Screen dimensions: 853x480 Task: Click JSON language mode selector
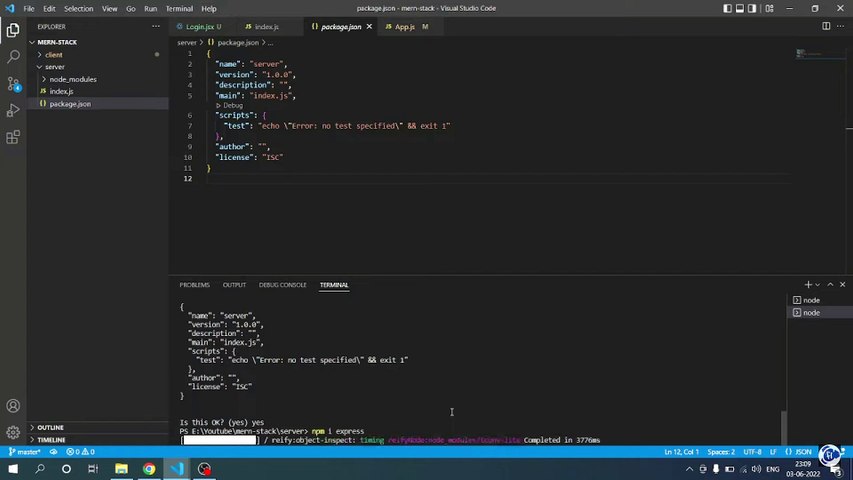[798, 452]
